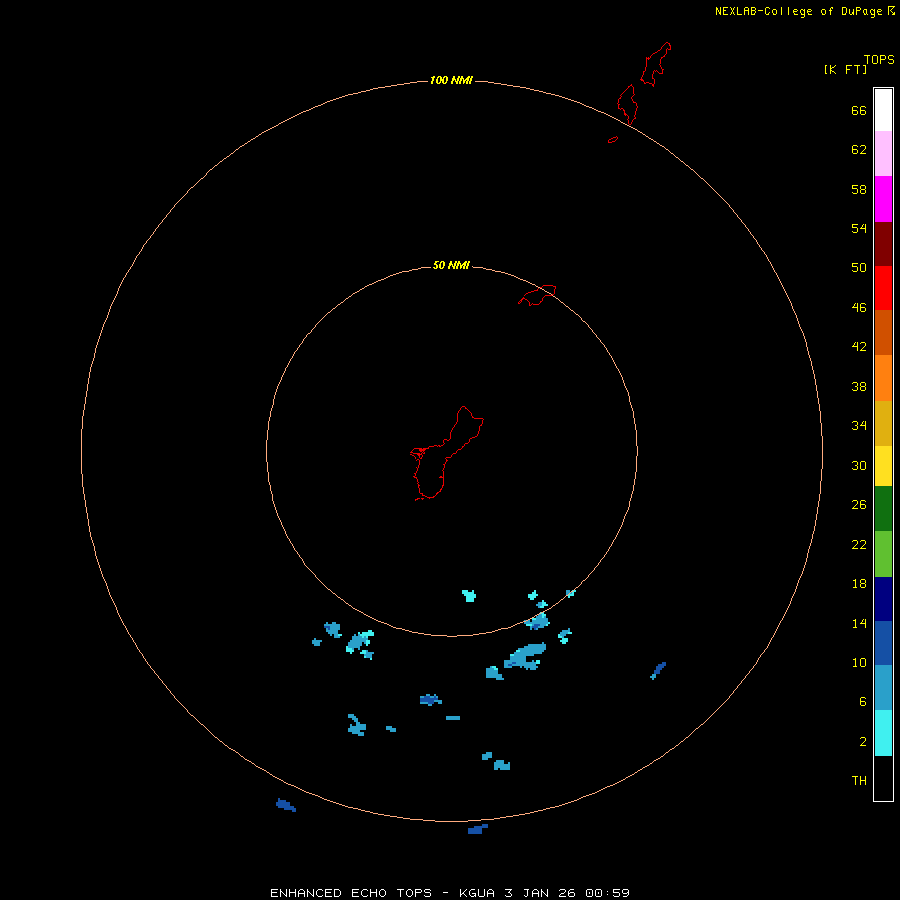Click the TOPS legend title

(879, 59)
